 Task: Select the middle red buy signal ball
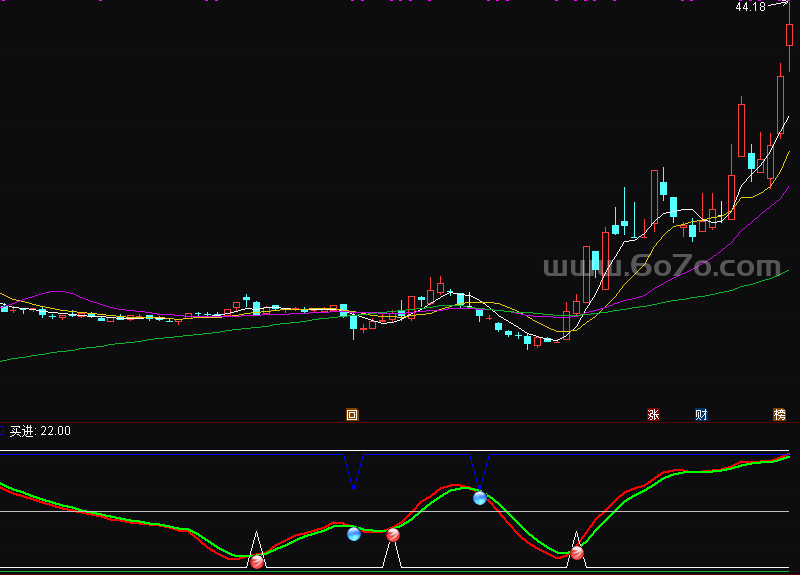pyautogui.click(x=393, y=535)
